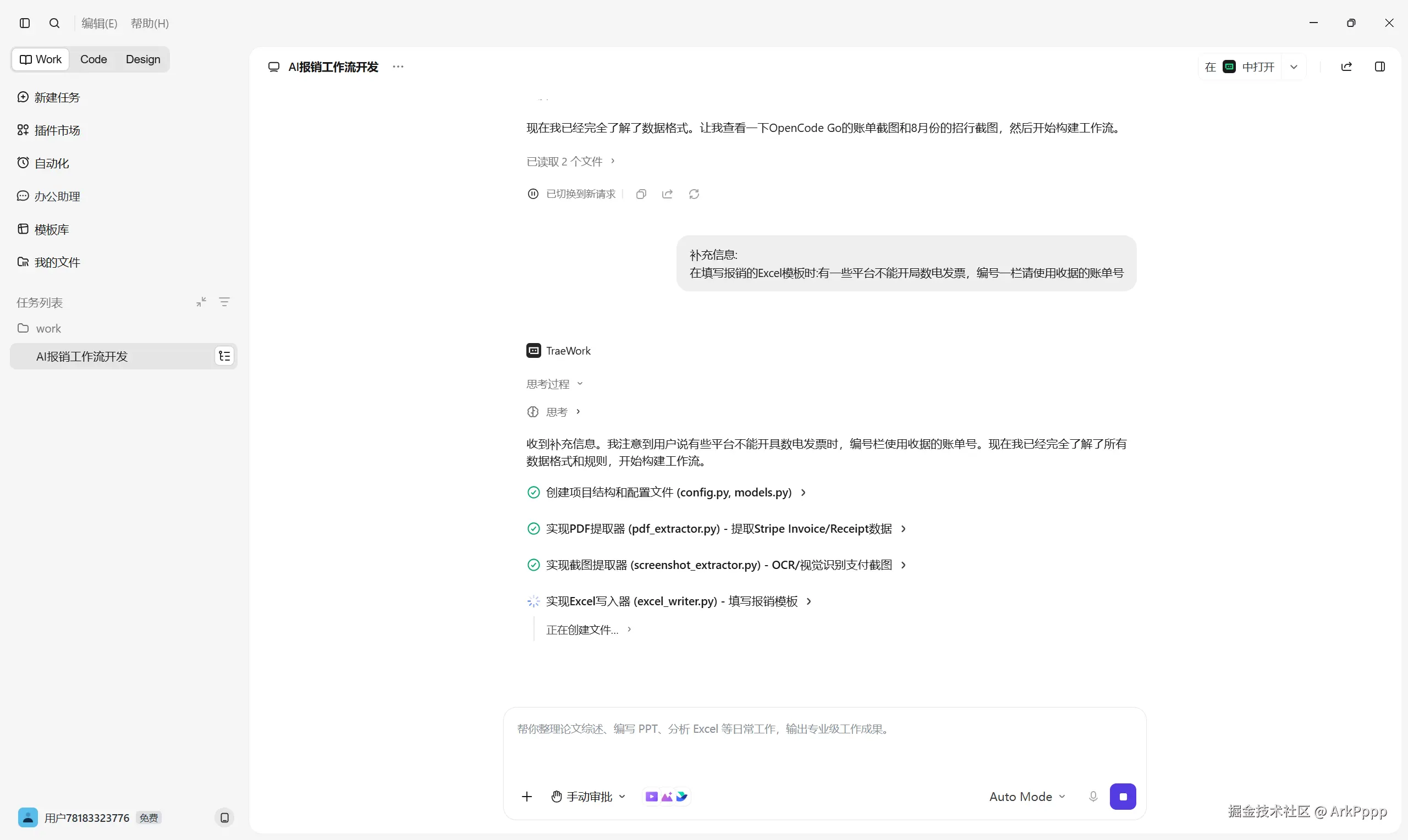Regenerate the response with refresh icon

pos(694,194)
